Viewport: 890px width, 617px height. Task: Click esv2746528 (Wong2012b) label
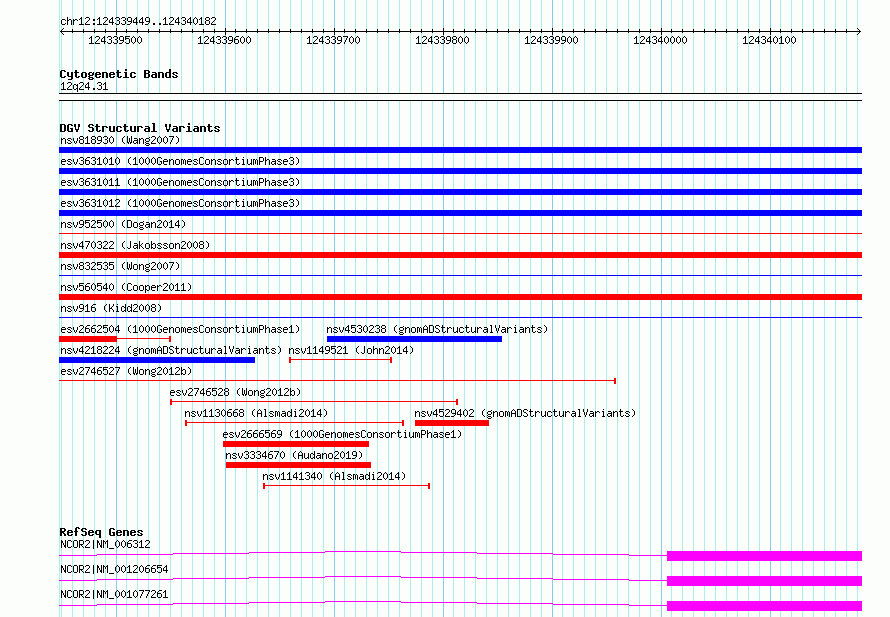point(235,392)
